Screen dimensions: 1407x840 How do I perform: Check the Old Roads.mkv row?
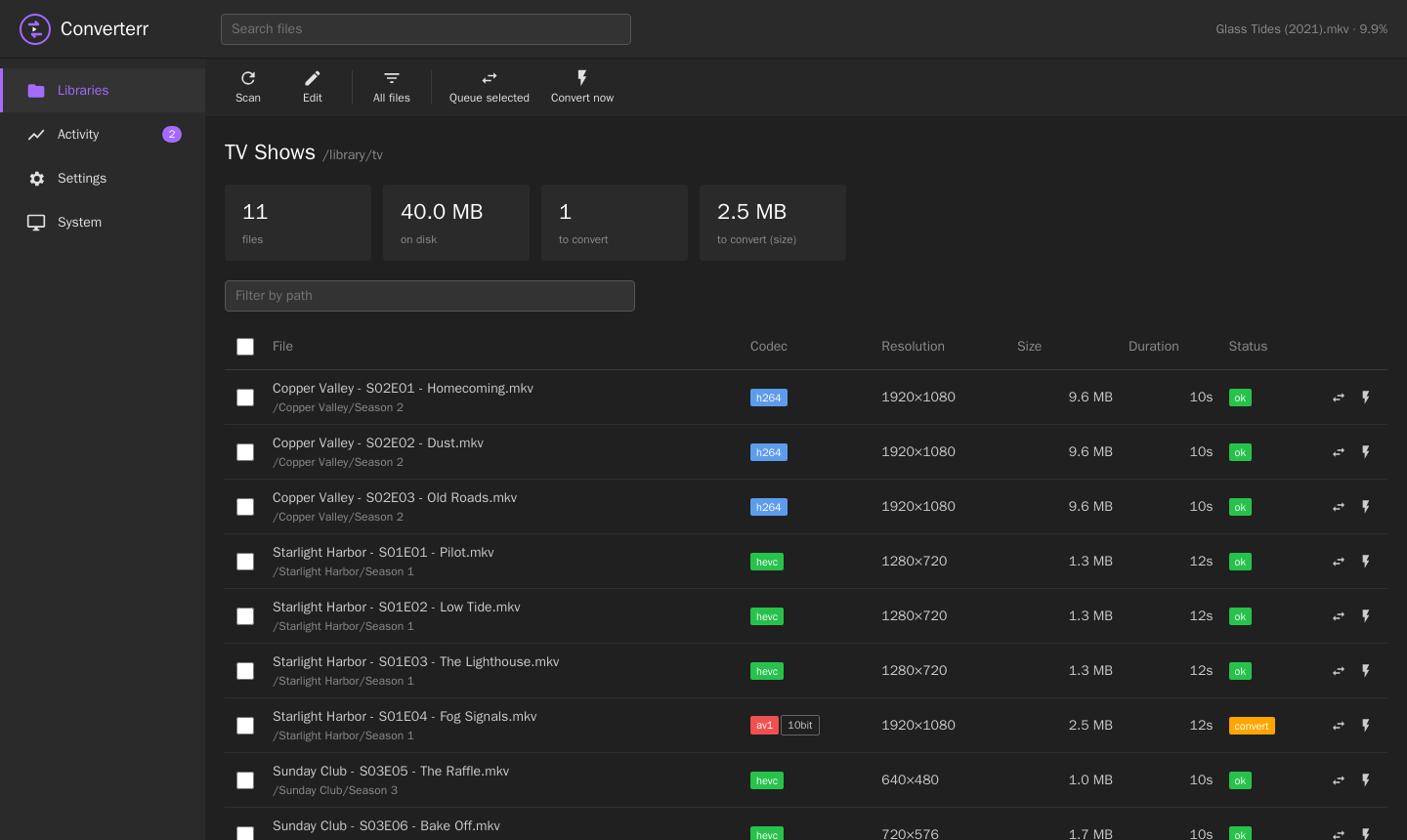pyautogui.click(x=245, y=507)
